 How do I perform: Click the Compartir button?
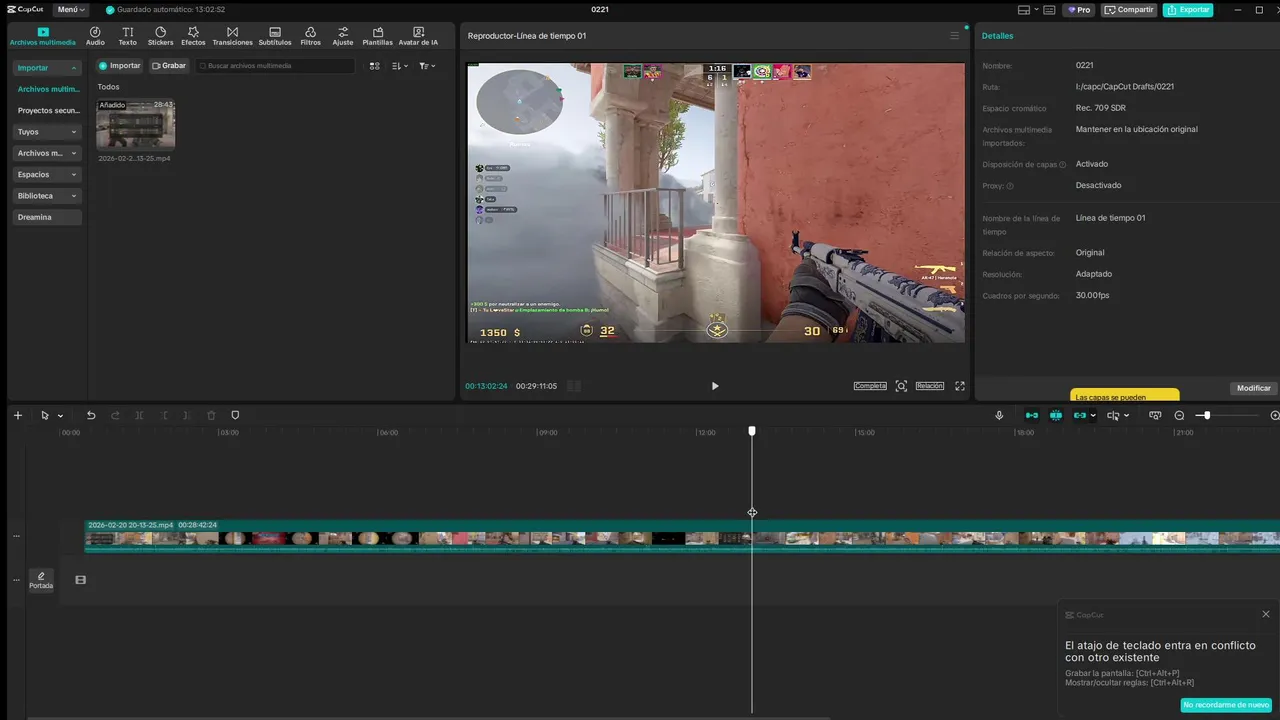tap(1129, 10)
